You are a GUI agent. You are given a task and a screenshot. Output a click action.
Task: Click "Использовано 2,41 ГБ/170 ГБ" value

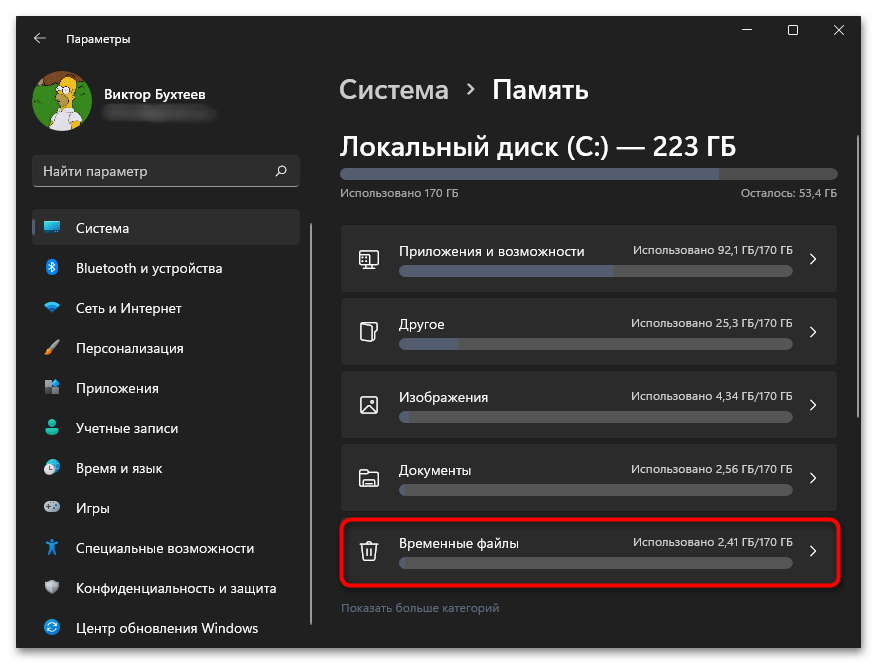[x=713, y=542]
